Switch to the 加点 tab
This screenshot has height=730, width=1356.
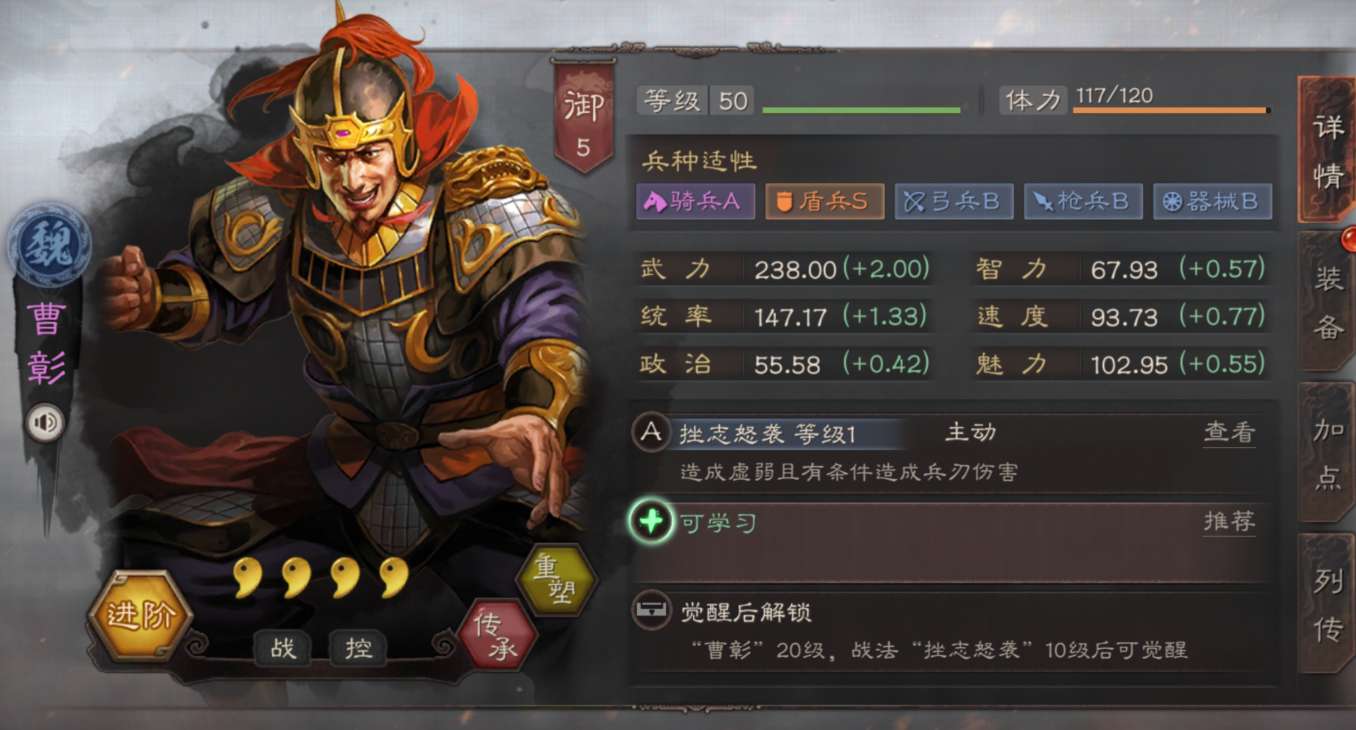click(x=1326, y=453)
